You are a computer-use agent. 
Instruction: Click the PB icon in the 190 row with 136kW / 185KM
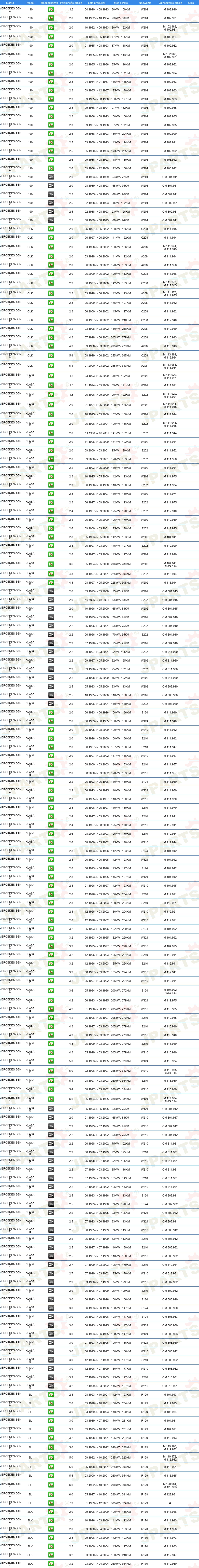pyautogui.click(x=51, y=81)
